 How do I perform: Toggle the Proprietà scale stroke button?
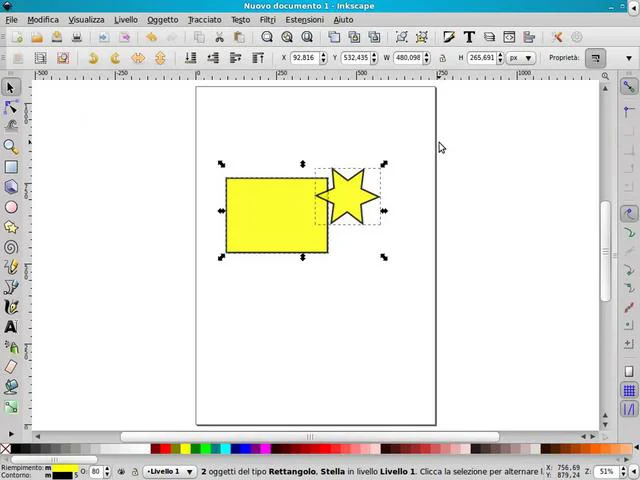(x=596, y=58)
